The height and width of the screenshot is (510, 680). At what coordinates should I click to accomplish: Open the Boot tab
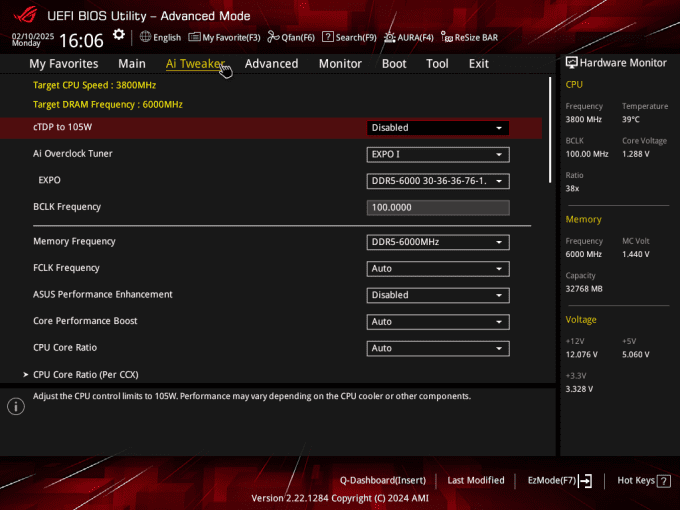(394, 64)
